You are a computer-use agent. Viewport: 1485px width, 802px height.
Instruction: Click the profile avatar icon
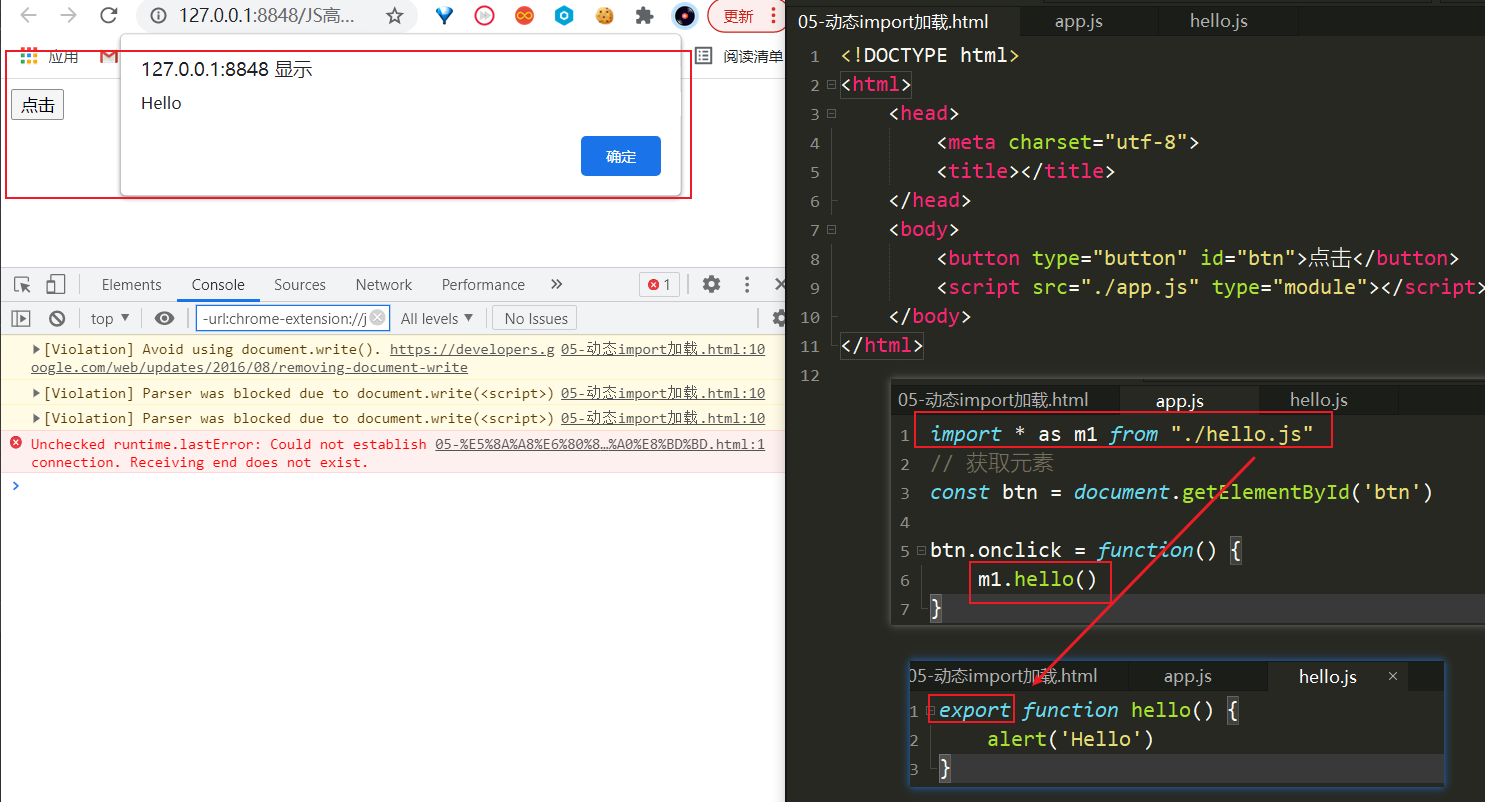(684, 16)
